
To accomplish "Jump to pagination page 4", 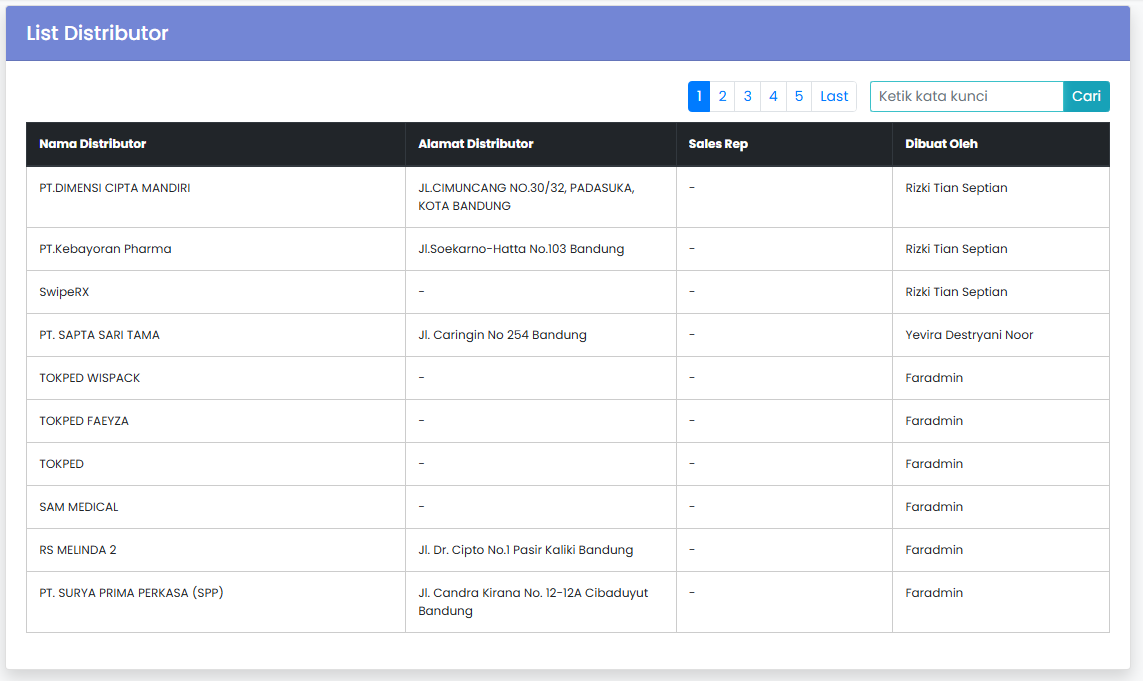I will point(773,96).
